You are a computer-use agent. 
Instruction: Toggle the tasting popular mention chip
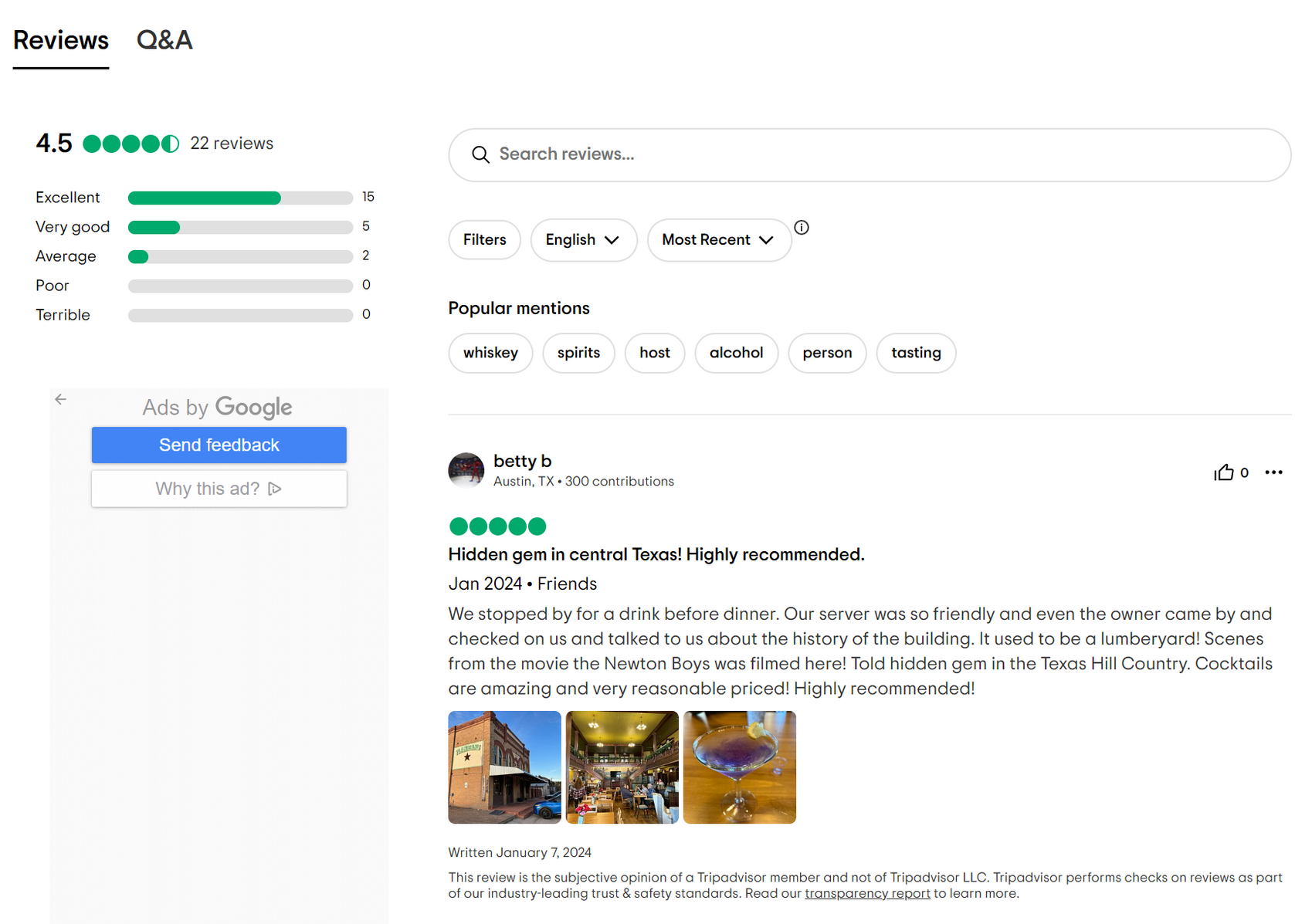[916, 353]
